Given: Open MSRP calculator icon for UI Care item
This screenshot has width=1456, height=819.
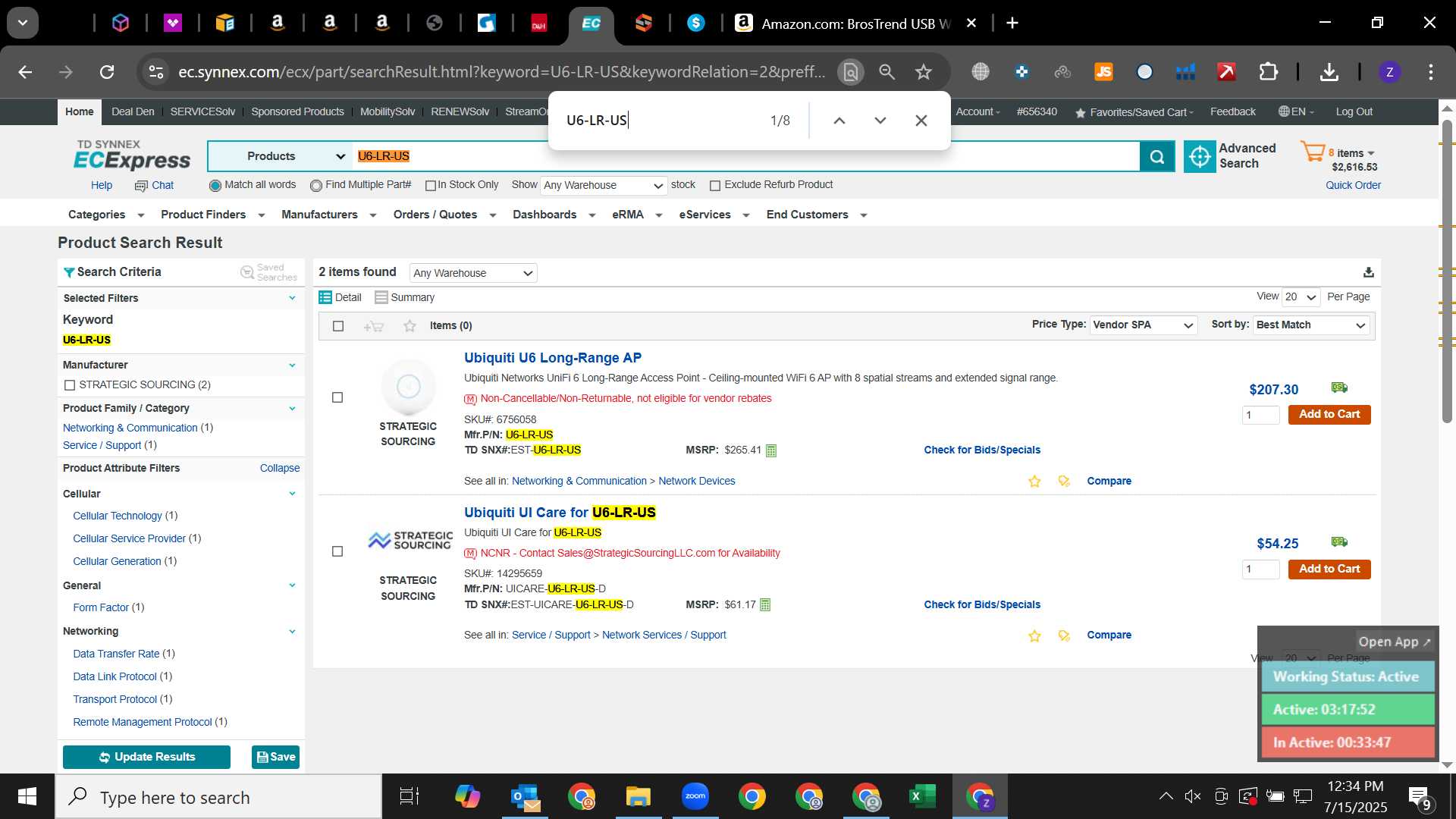Looking at the screenshot, I should [765, 605].
